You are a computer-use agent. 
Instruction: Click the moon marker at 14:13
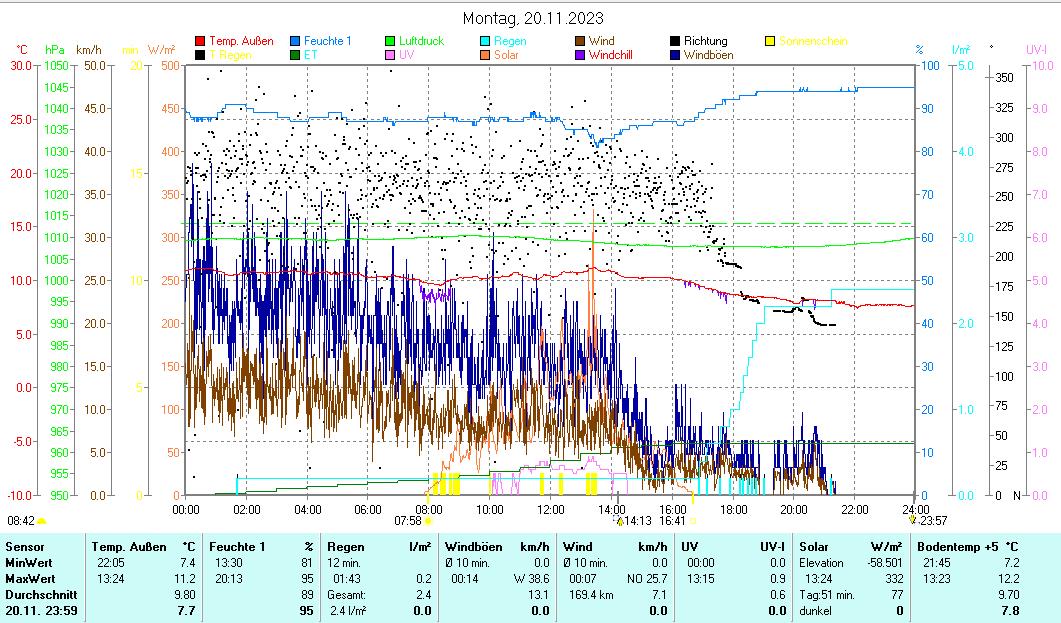pyautogui.click(x=619, y=521)
